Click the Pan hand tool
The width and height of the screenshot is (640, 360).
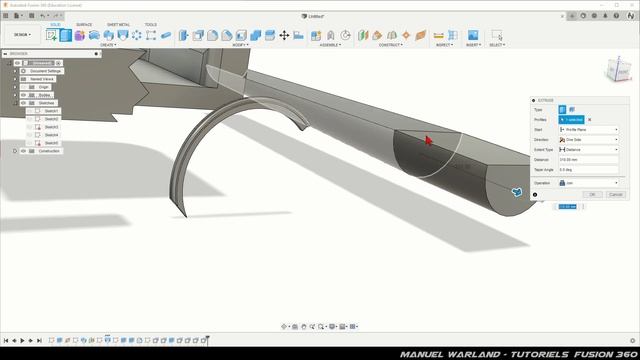[304, 327]
